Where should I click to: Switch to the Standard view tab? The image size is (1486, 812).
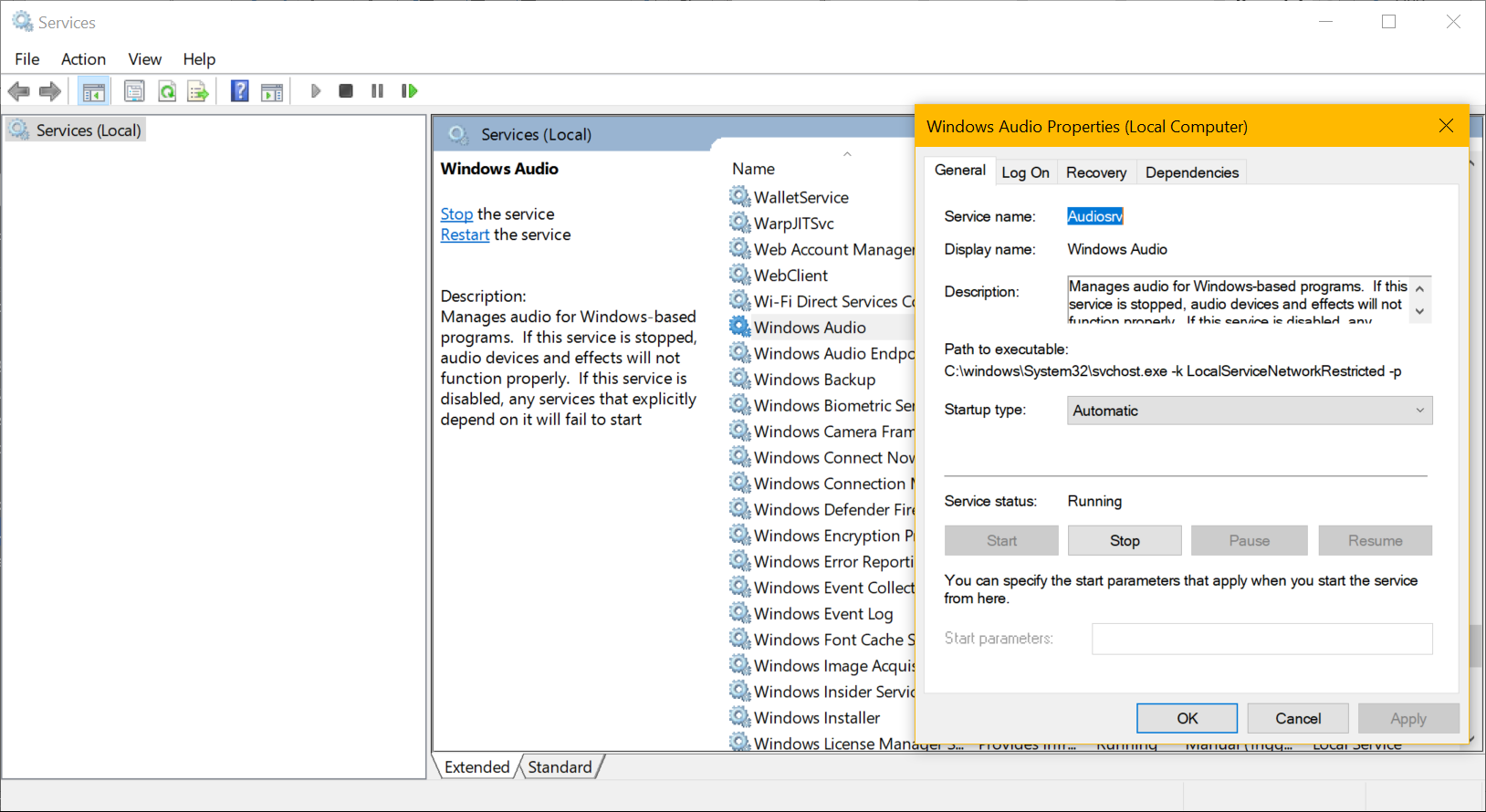(560, 767)
